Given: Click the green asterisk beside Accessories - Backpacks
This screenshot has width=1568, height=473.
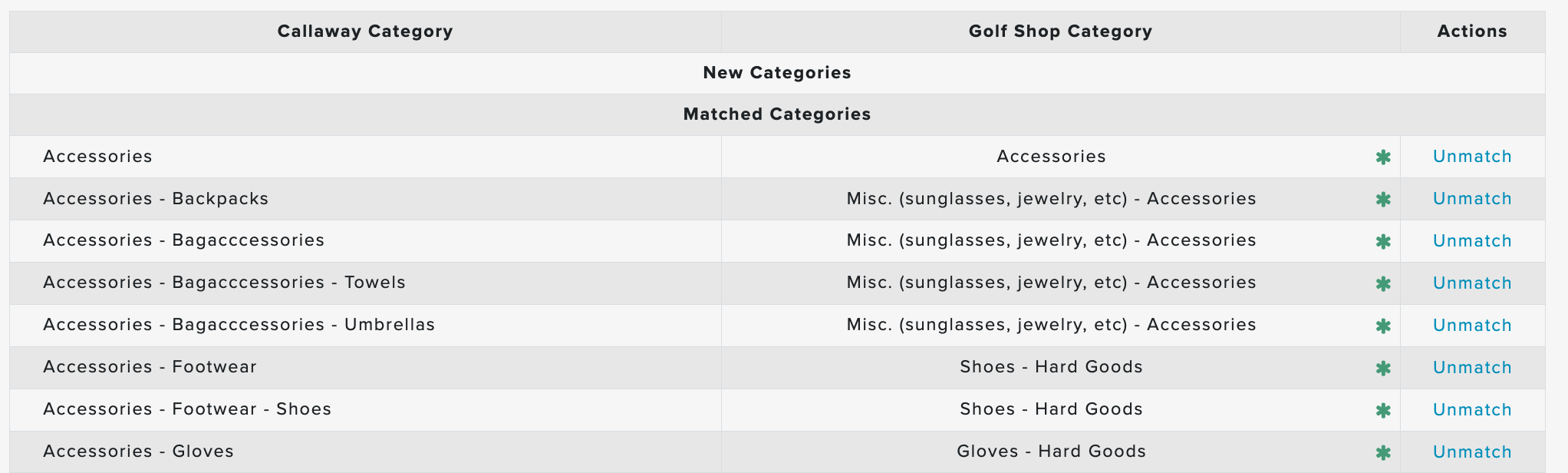Looking at the screenshot, I should [x=1383, y=200].
